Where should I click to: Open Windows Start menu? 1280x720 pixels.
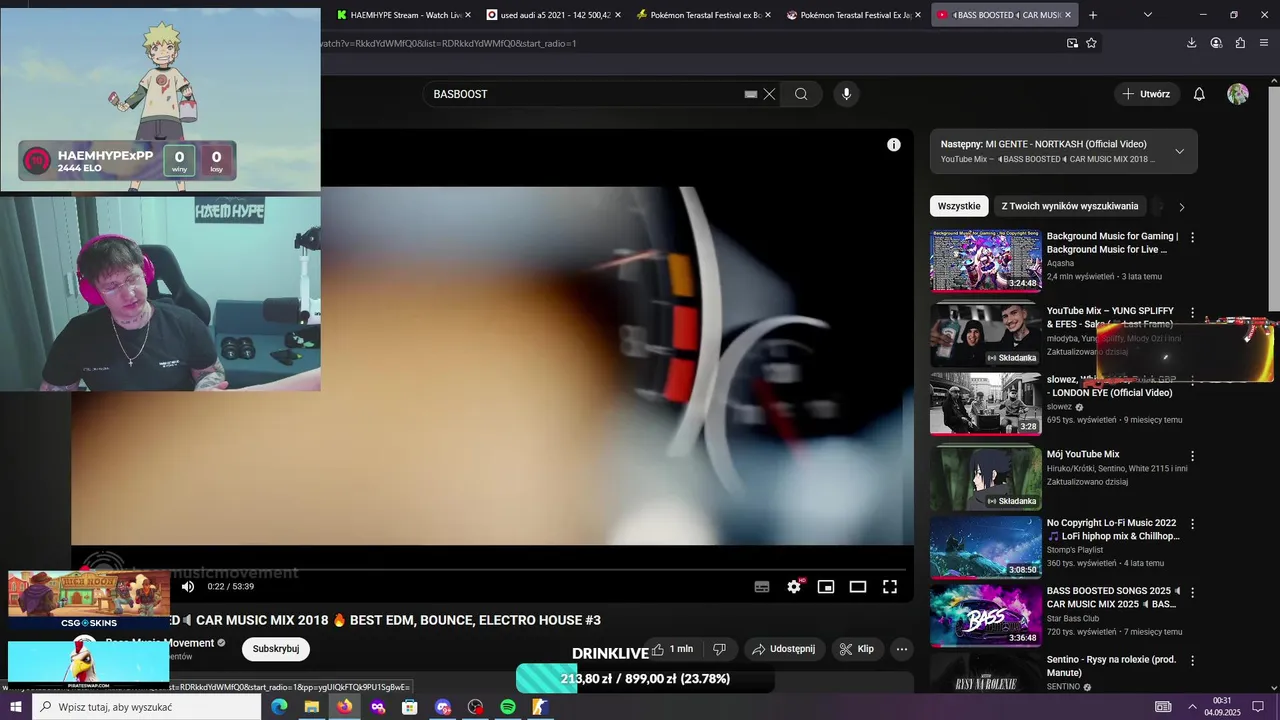click(x=15, y=707)
